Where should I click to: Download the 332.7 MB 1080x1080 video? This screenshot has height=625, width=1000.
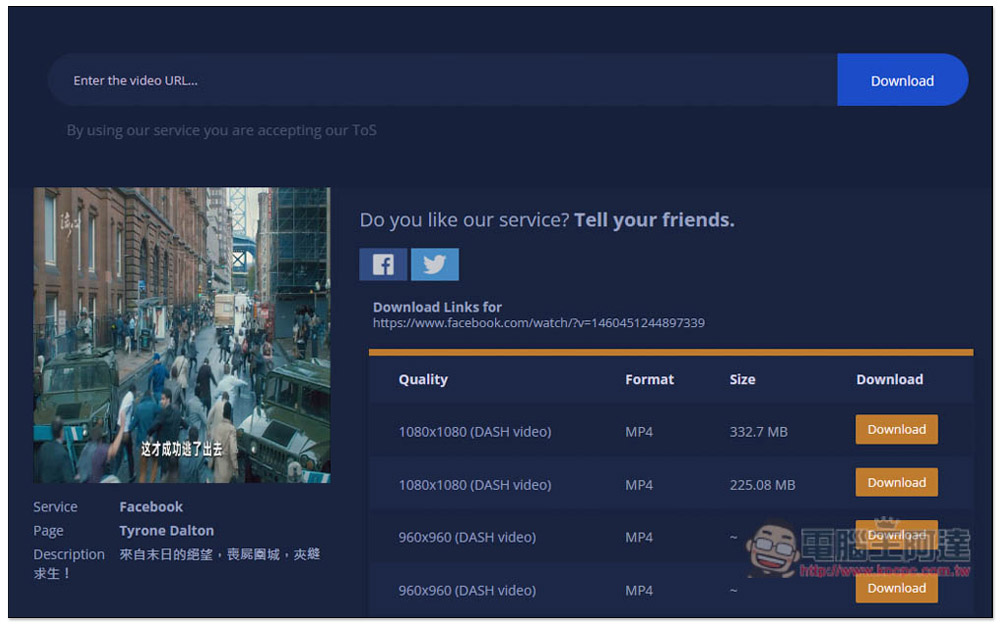coord(896,429)
